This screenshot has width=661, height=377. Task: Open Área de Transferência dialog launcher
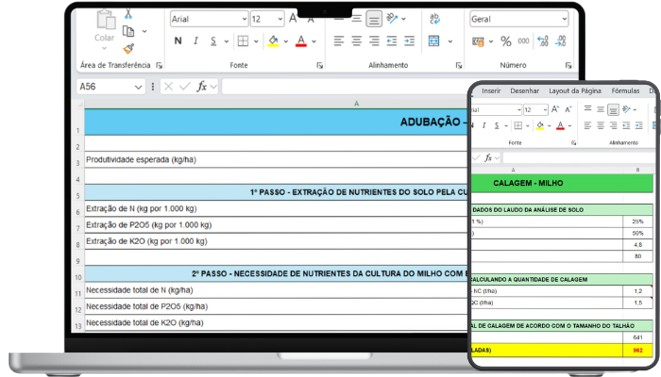[x=159, y=65]
